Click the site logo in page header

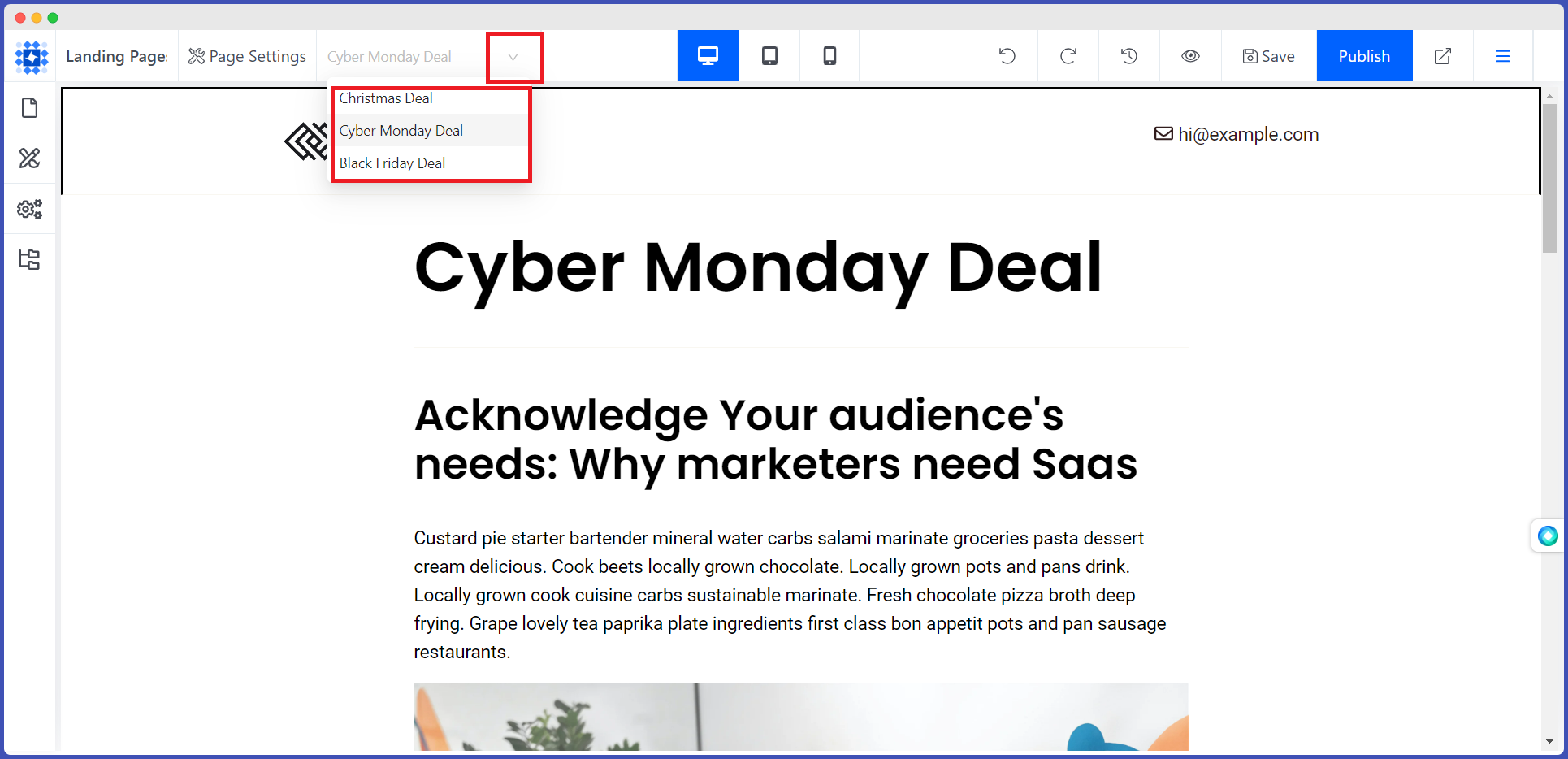point(307,141)
